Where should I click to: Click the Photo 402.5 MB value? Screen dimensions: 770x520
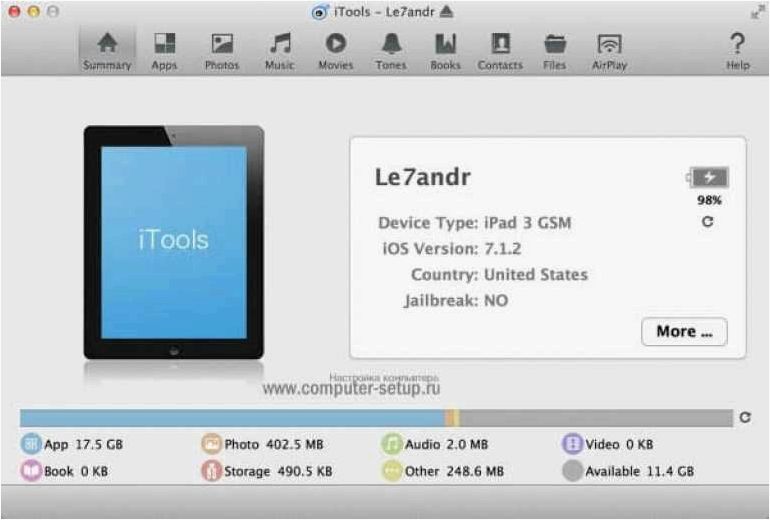[x=295, y=444]
